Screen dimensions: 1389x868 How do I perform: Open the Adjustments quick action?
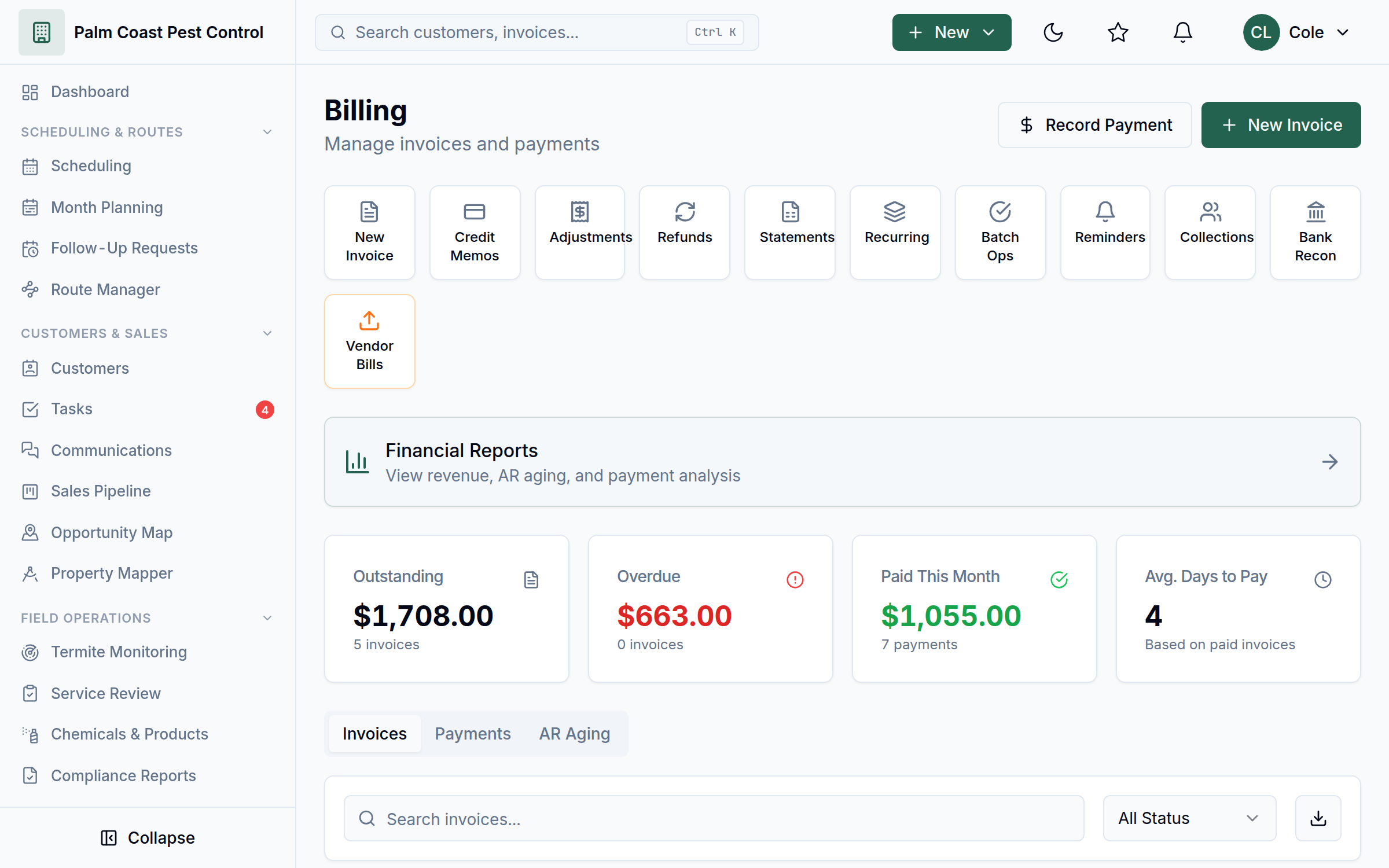click(x=580, y=233)
